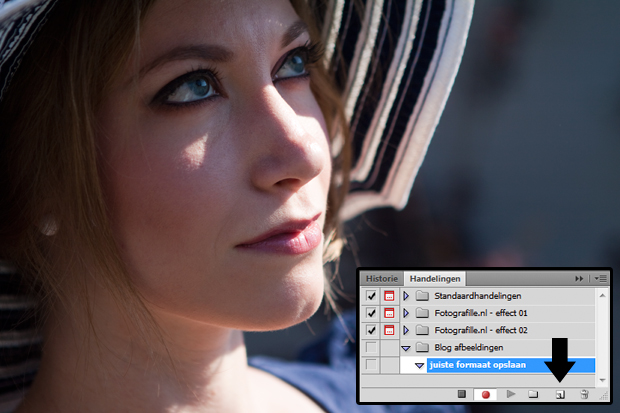Uncheck the Standaardhandelingen checkbox
The image size is (620, 413).
(x=371, y=296)
